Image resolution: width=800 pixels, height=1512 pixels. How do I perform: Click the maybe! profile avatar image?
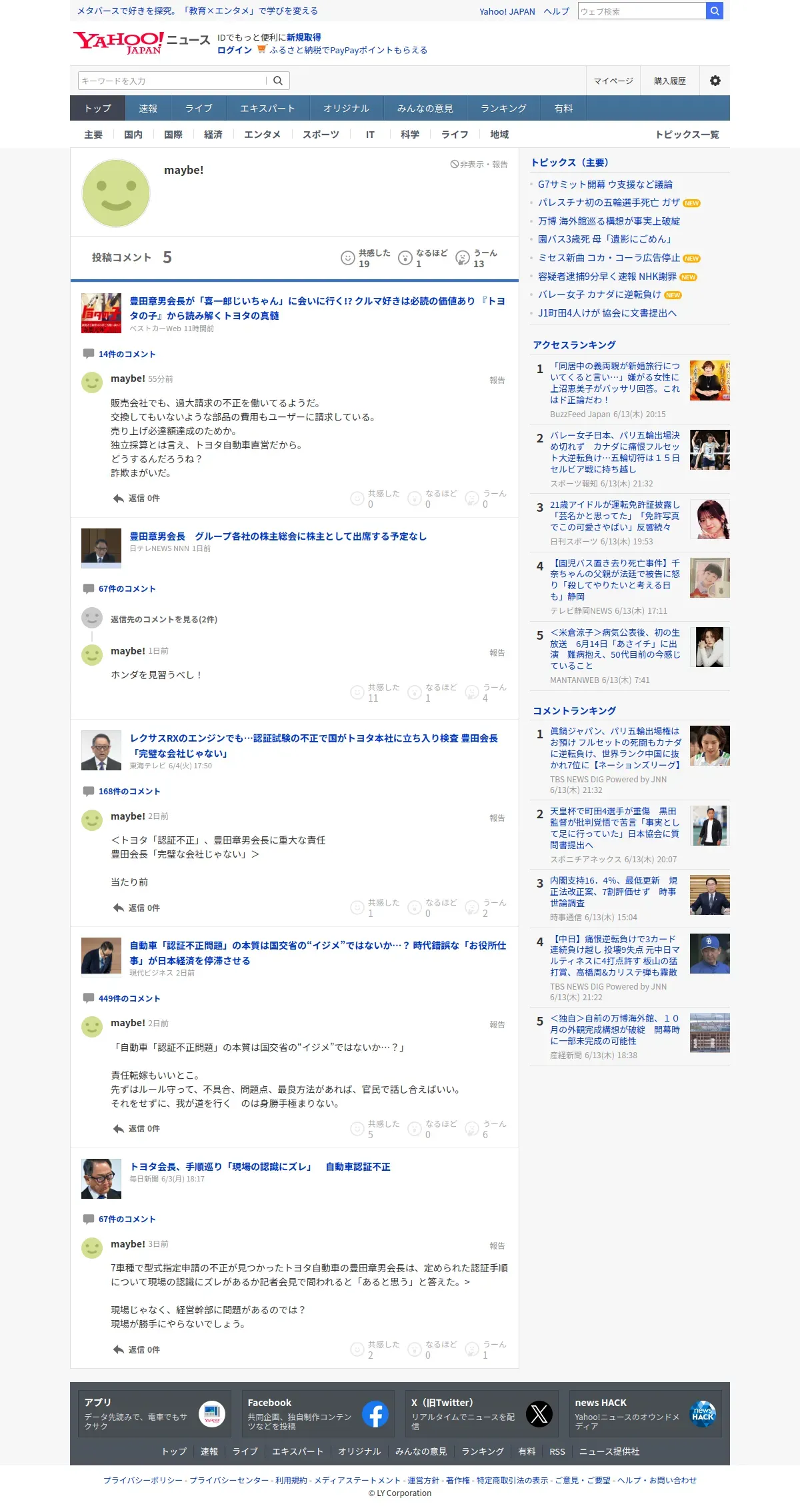[116, 193]
